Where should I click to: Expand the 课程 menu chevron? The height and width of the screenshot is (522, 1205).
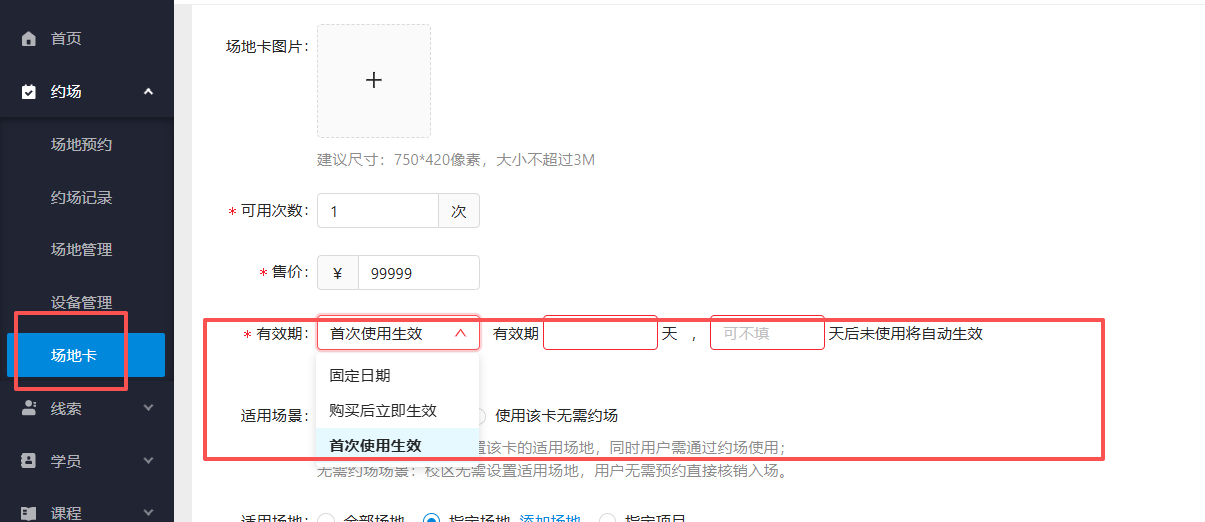pyautogui.click(x=149, y=513)
